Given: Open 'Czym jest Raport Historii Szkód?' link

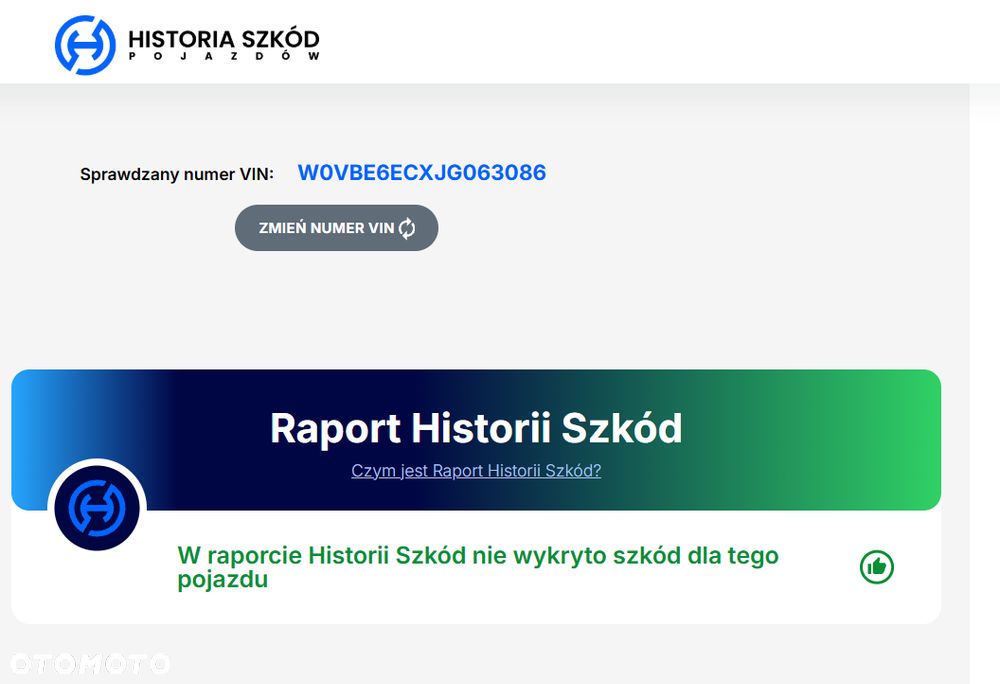Looking at the screenshot, I should coord(476,470).
